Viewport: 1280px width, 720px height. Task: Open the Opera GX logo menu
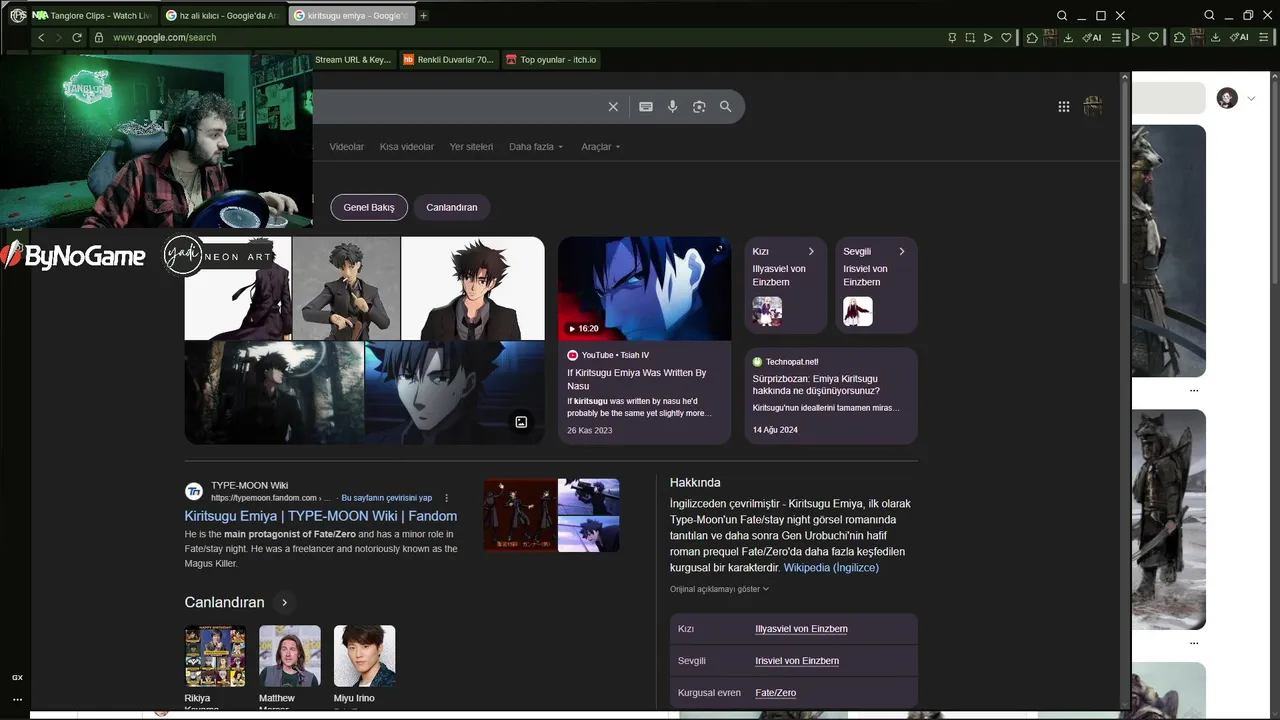18,15
